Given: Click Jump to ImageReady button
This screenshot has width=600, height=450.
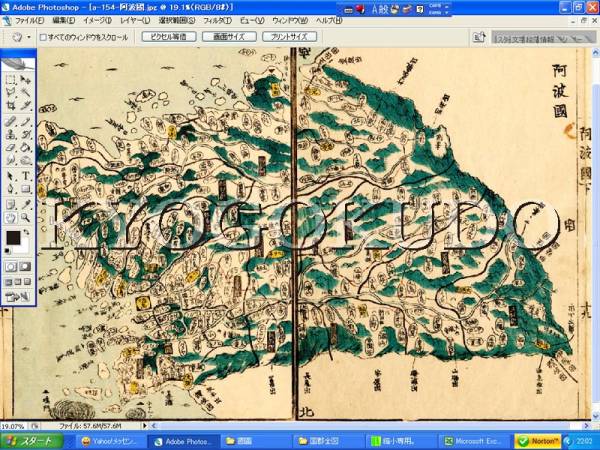Looking at the screenshot, I should click(18, 297).
